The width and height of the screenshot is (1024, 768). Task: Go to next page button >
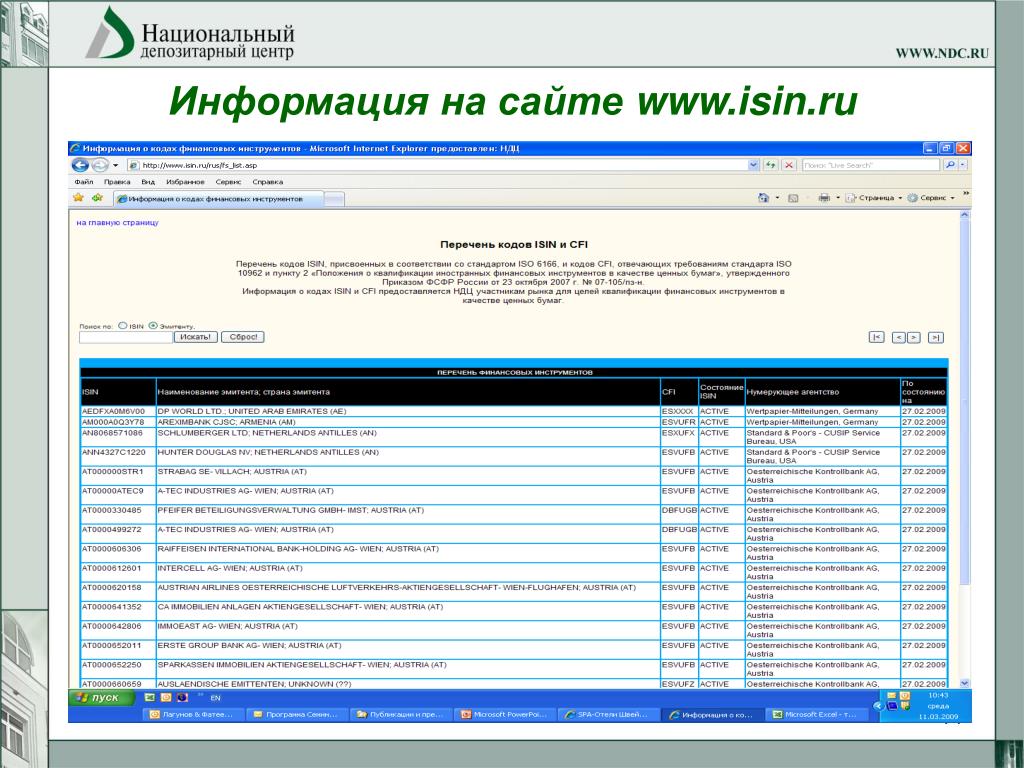(x=914, y=338)
